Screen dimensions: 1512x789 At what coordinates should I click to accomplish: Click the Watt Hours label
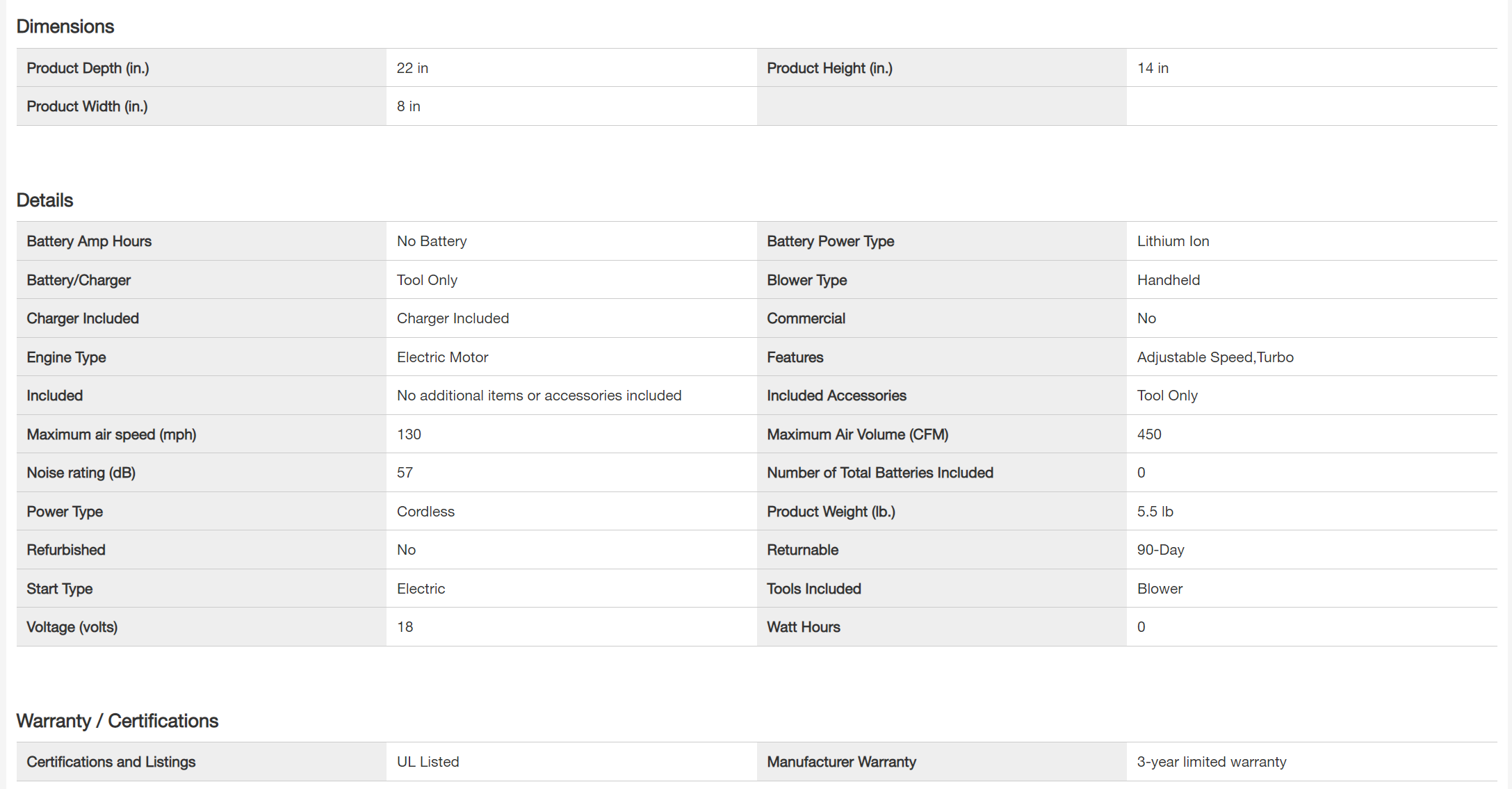[803, 627]
